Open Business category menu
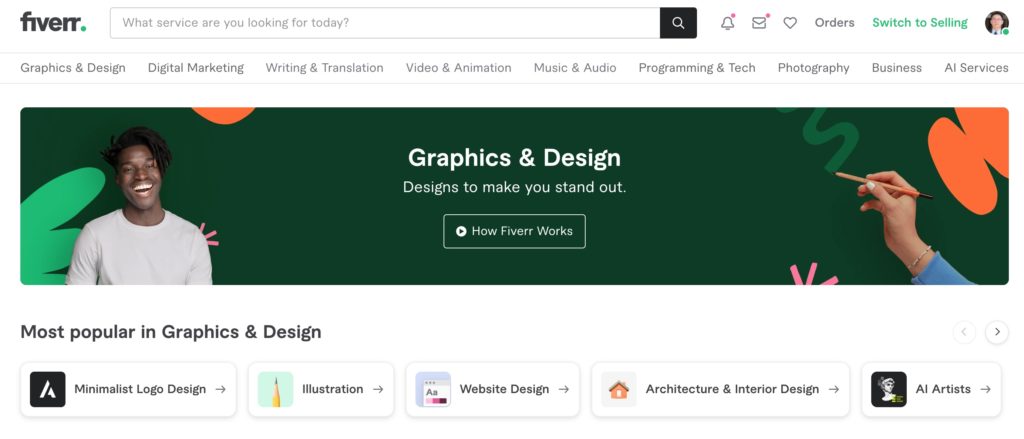The image size is (1024, 439). pyautogui.click(x=897, y=68)
